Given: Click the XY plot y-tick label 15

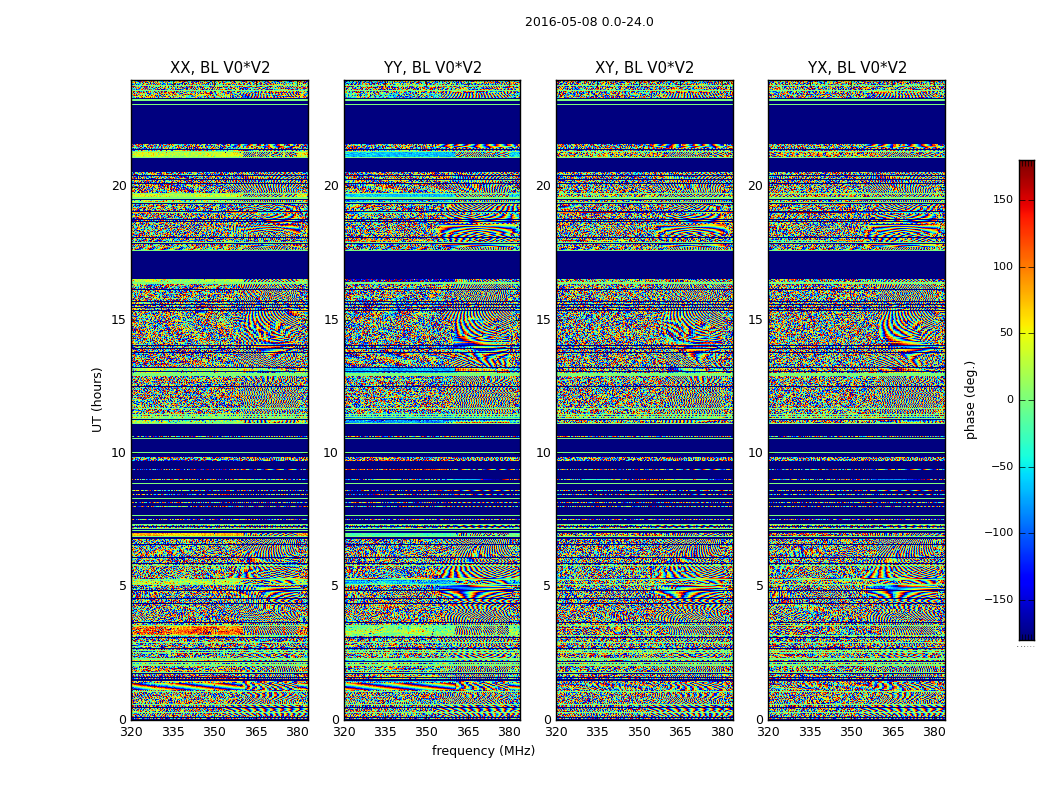Looking at the screenshot, I should click(543, 319).
